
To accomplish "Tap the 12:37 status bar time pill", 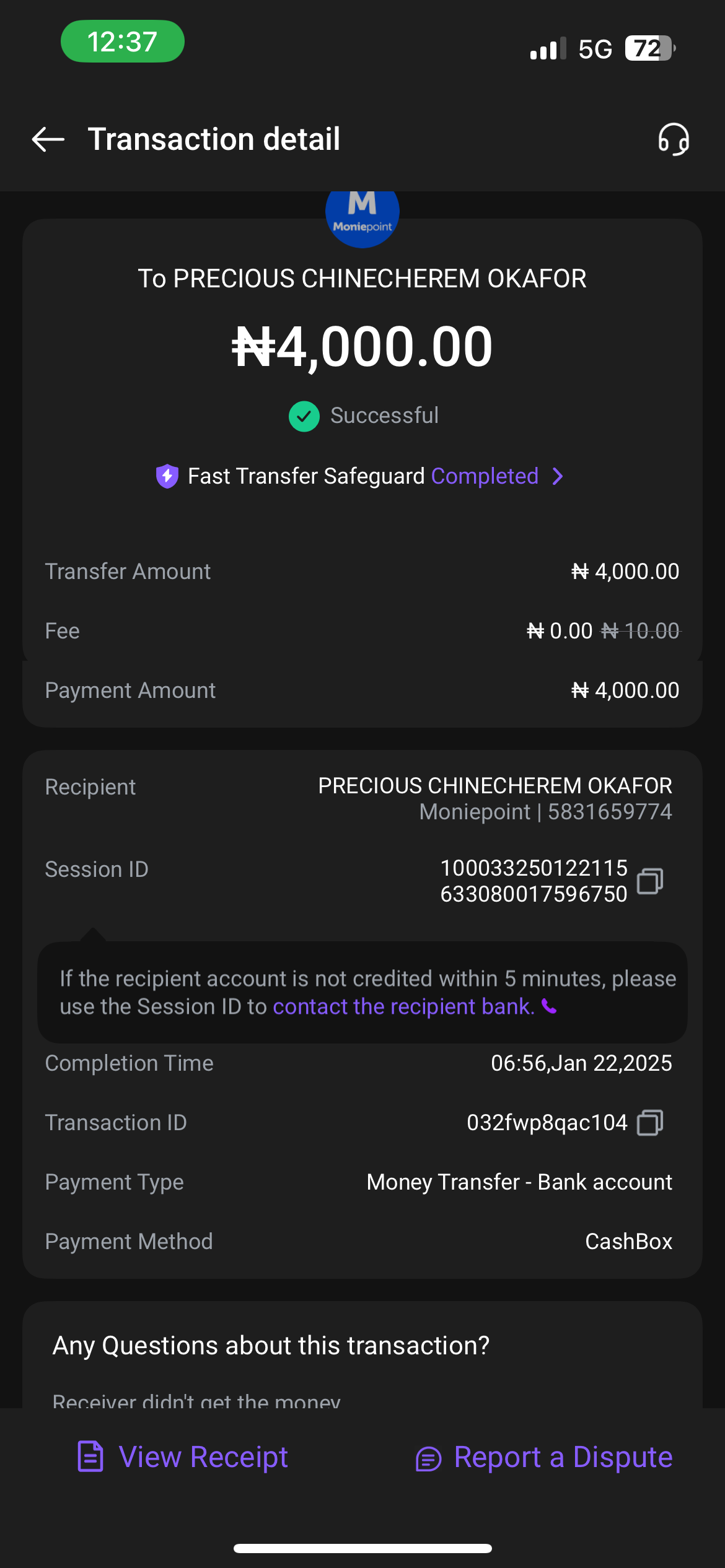I will tap(123, 41).
